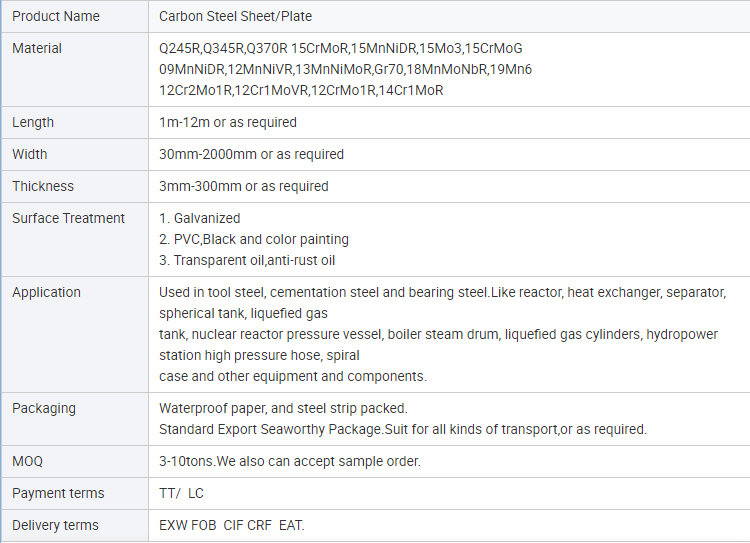750x543 pixels.
Task: Select the 30mm-2000mm width value
Action: [251, 154]
